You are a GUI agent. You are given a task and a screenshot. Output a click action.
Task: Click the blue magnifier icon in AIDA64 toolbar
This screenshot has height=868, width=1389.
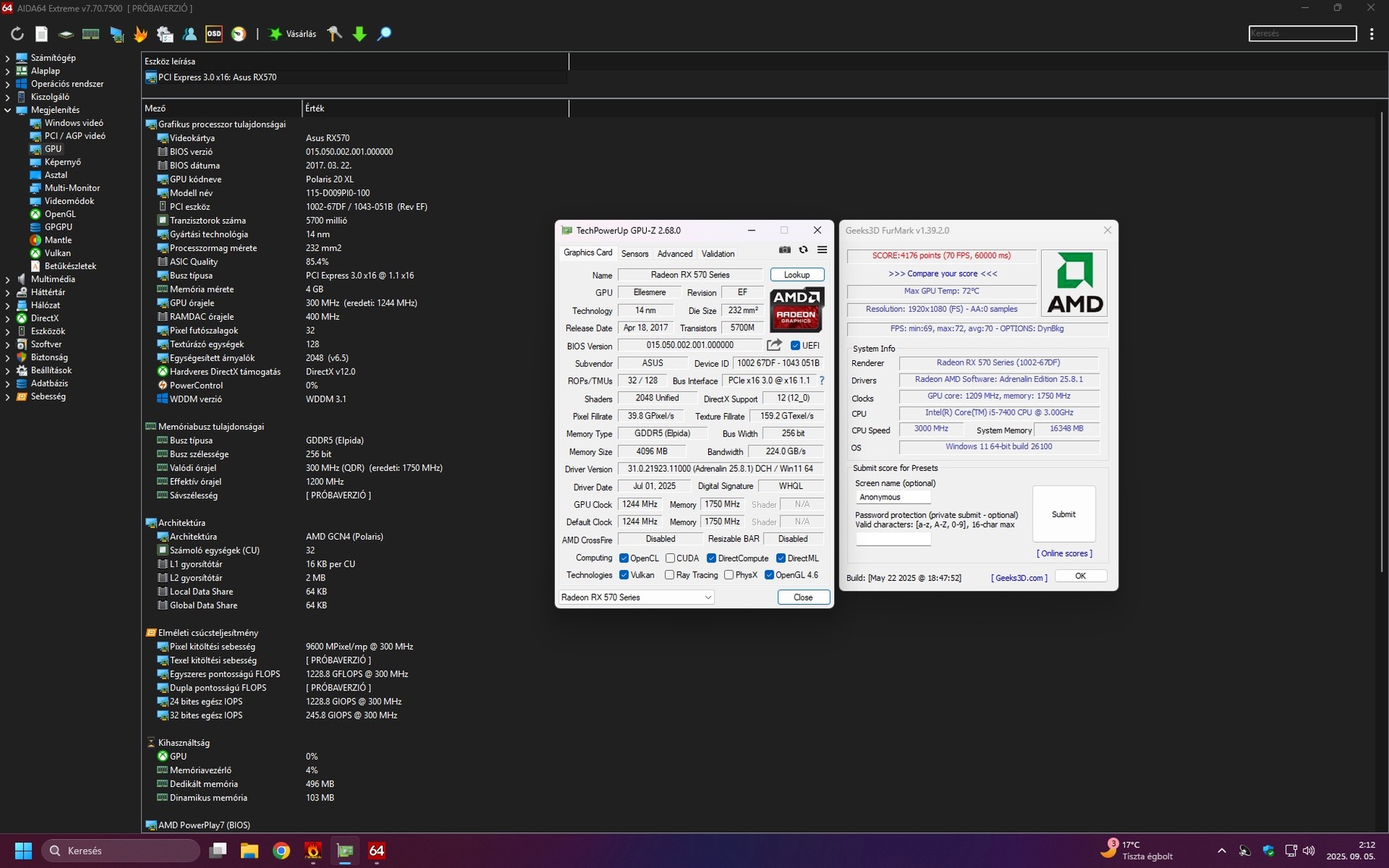(x=384, y=34)
